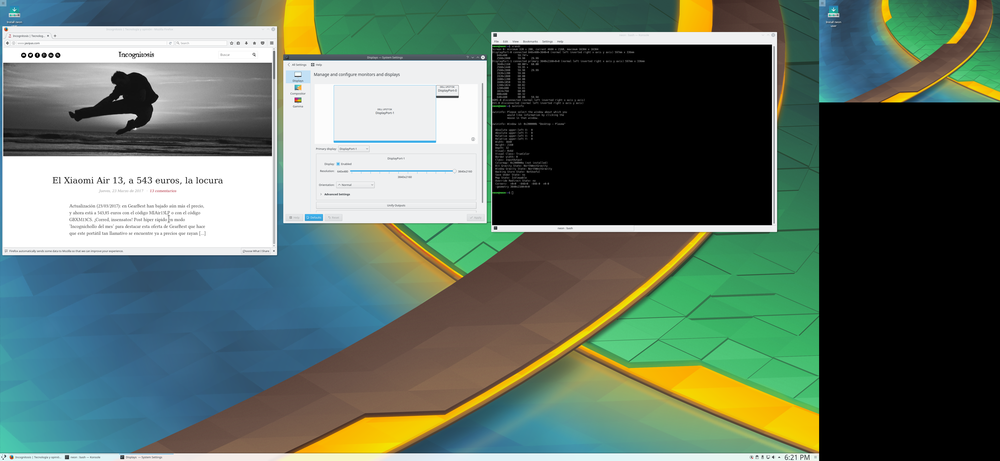This screenshot has height=461, width=1000.
Task: Click the Install Neon desktop icon
Action: 14,14
